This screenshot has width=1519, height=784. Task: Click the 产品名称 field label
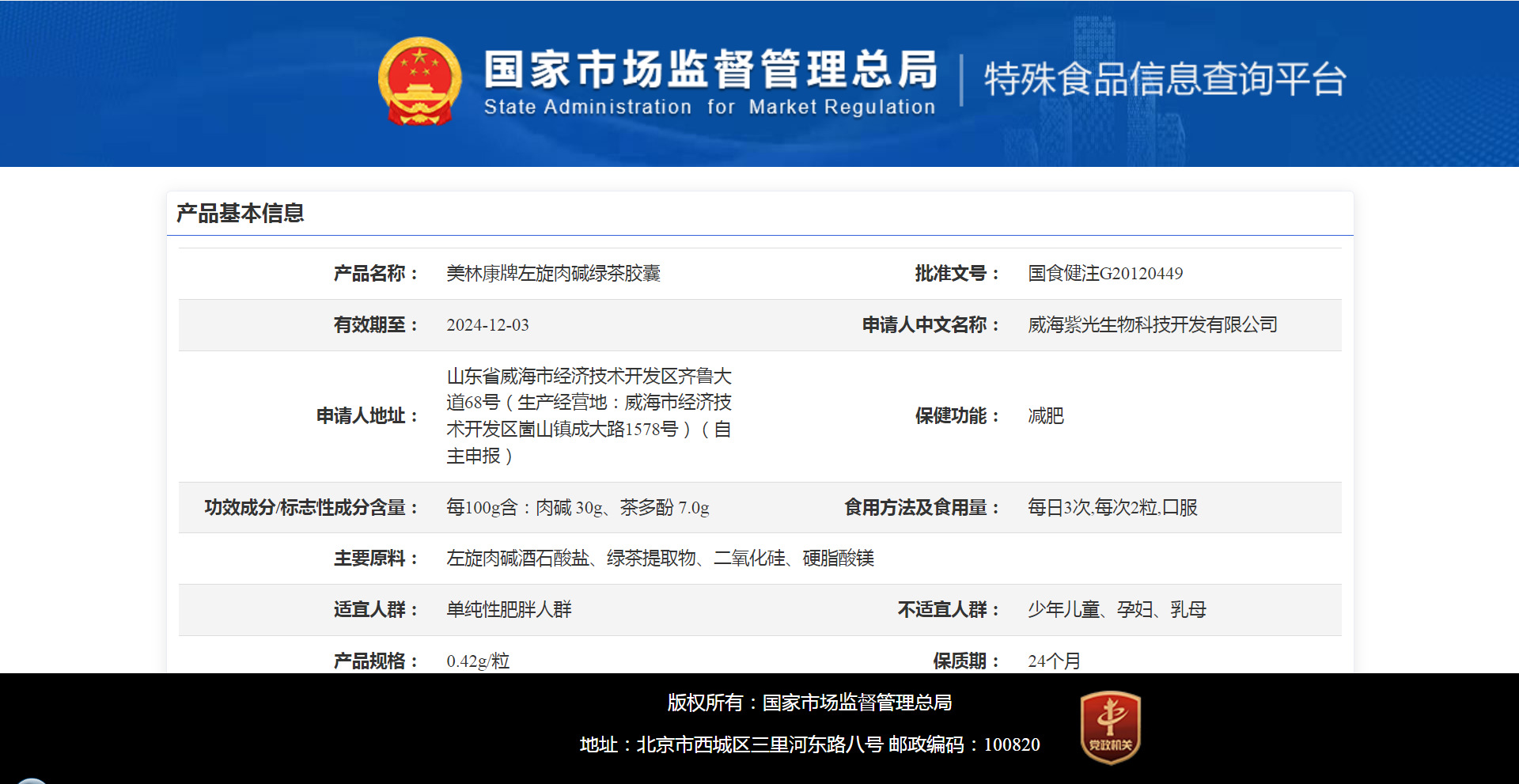point(376,274)
